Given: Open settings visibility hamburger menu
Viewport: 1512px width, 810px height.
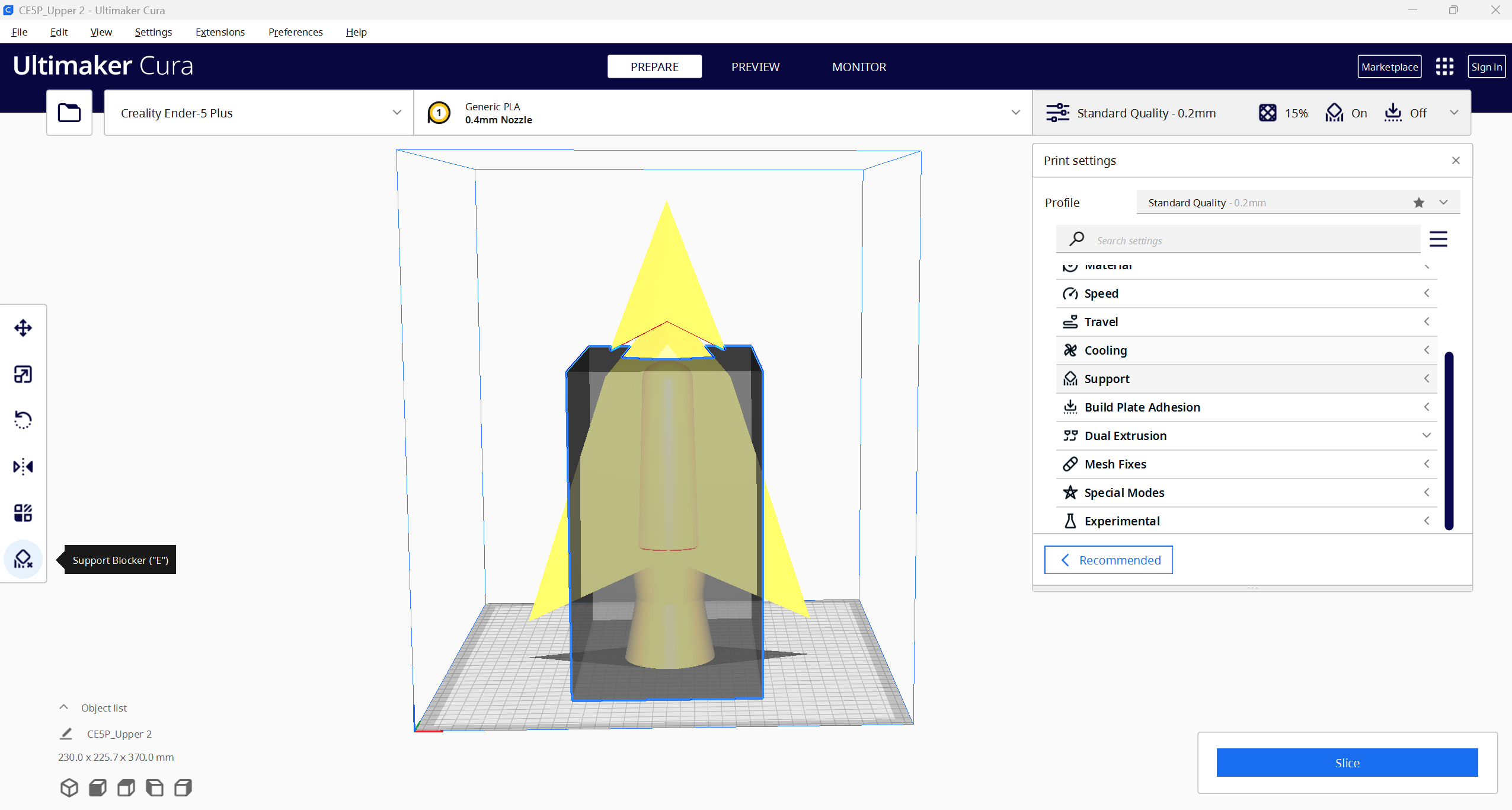Looking at the screenshot, I should tap(1439, 239).
